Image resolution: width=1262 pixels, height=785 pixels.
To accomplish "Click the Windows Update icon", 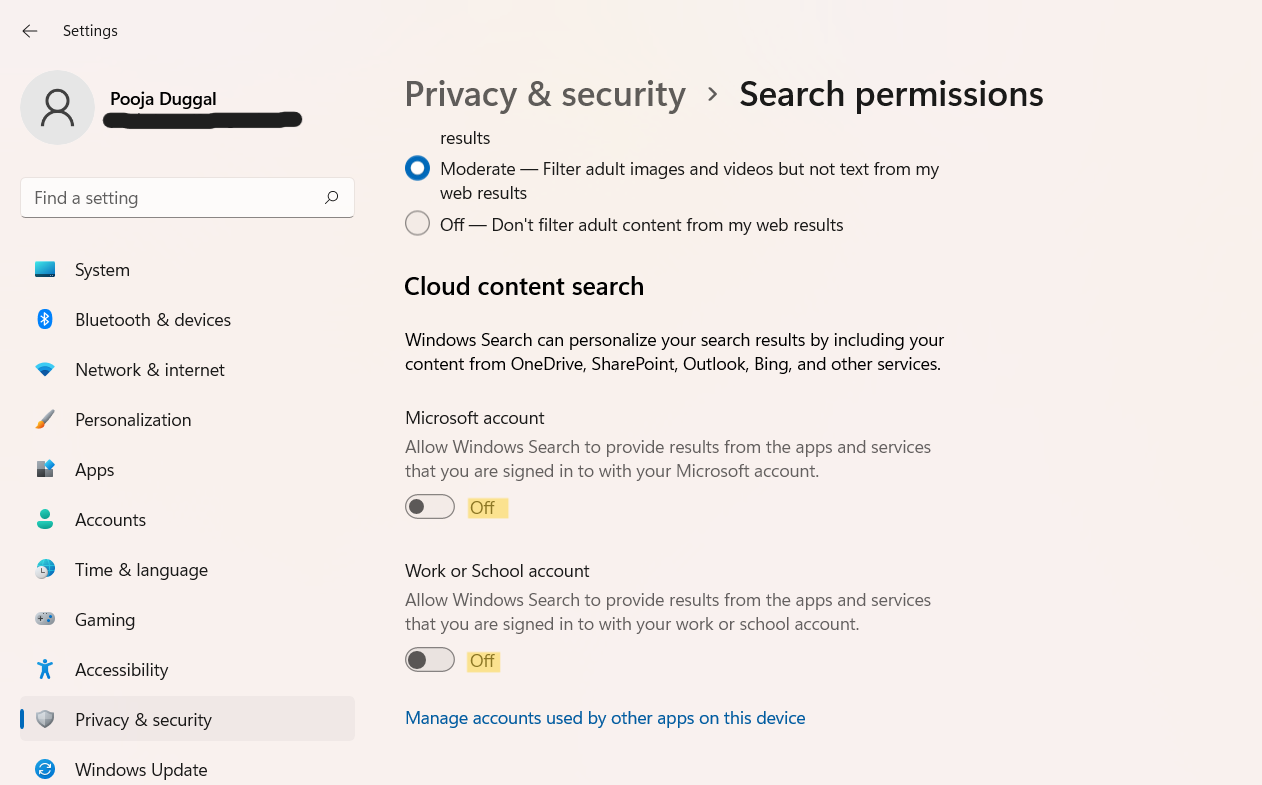I will (x=45, y=770).
